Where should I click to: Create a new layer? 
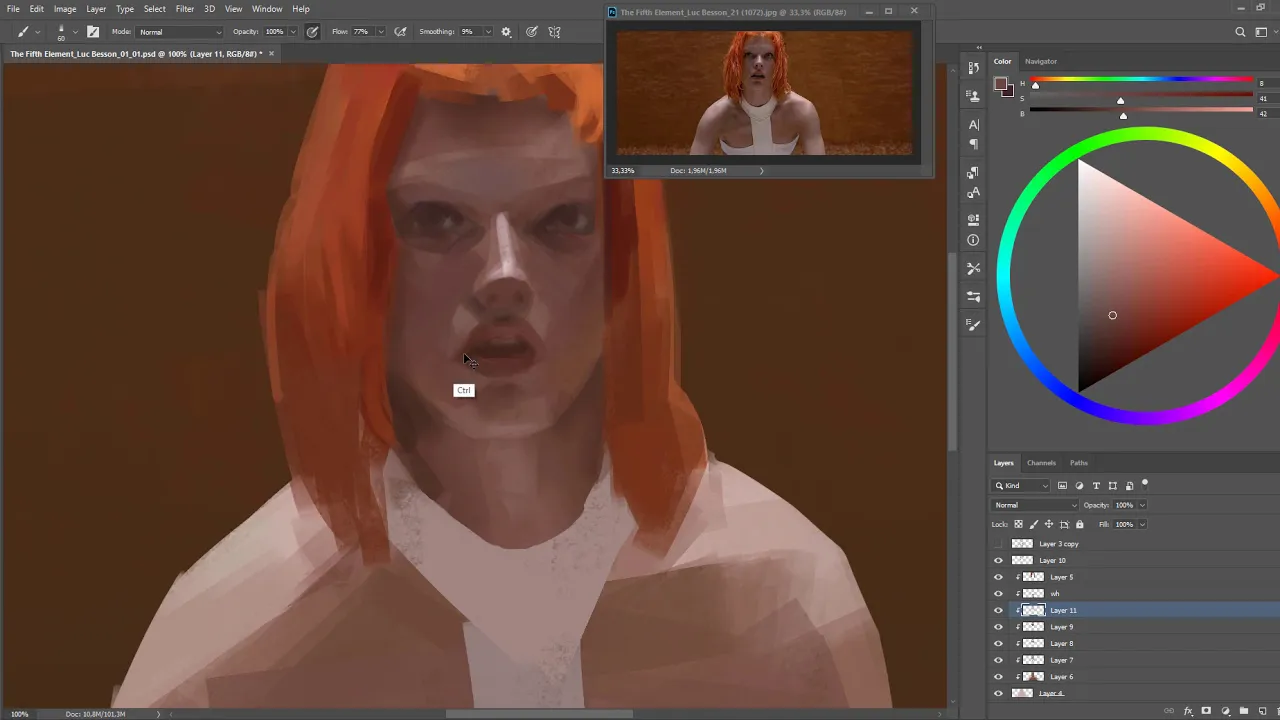point(1263,711)
